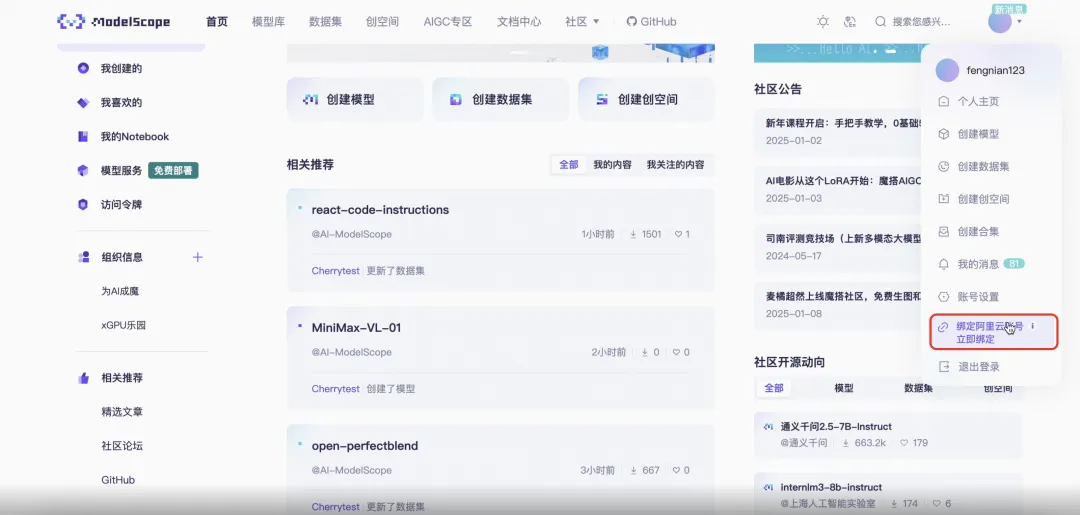Open the MiniMax-VL-01 entry
This screenshot has width=1080, height=515.
coord(356,328)
